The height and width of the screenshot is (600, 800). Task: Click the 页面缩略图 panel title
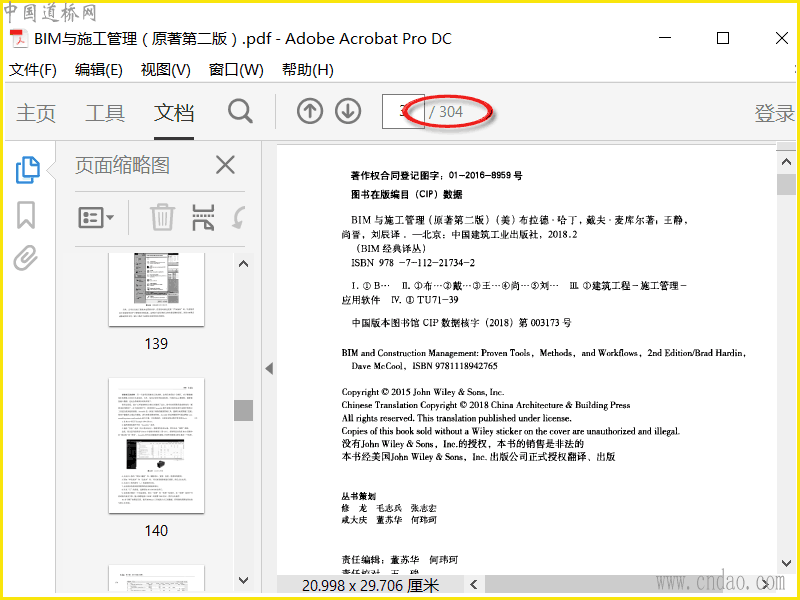click(122, 165)
